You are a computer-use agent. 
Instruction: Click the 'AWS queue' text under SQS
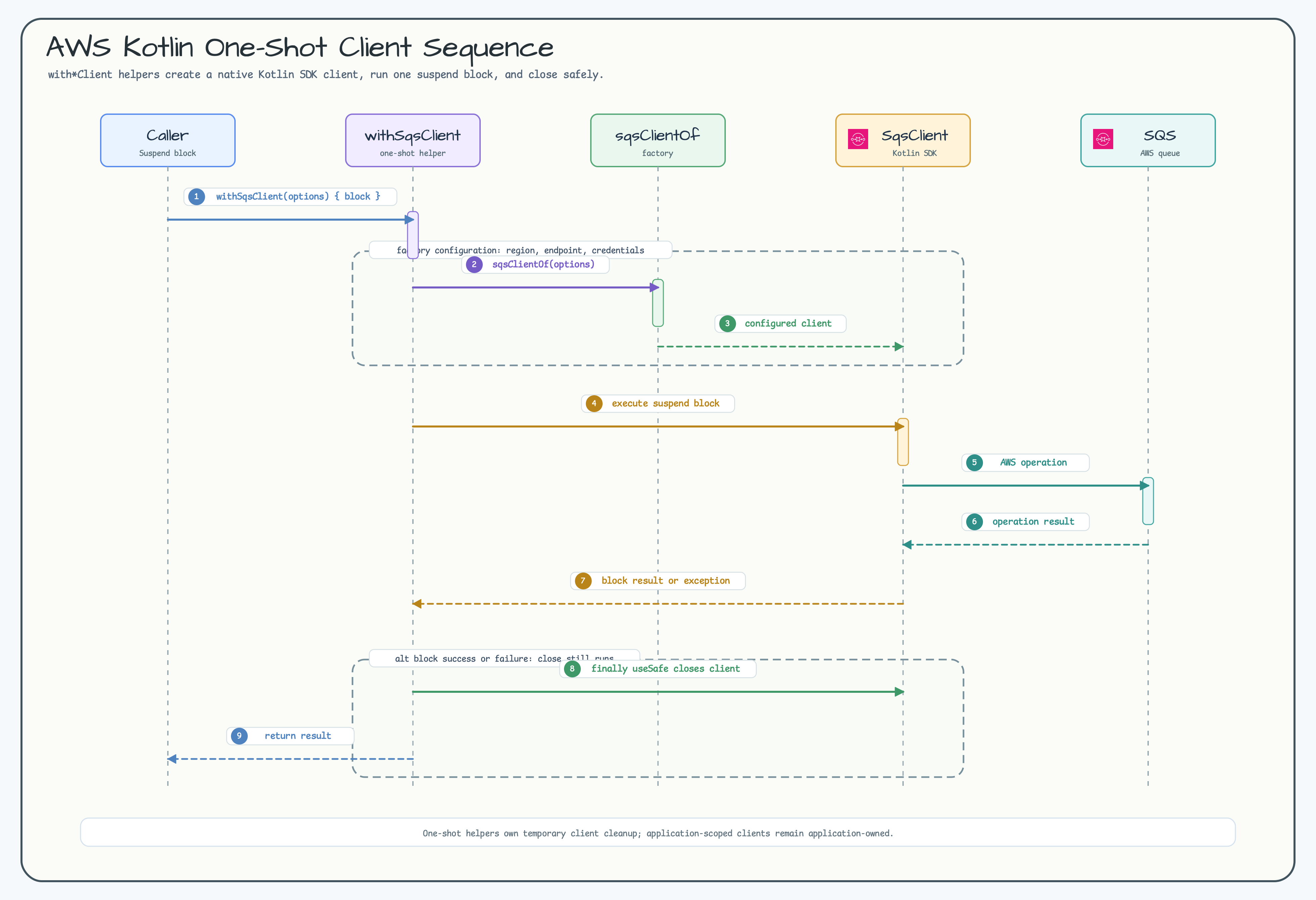coord(1160,153)
